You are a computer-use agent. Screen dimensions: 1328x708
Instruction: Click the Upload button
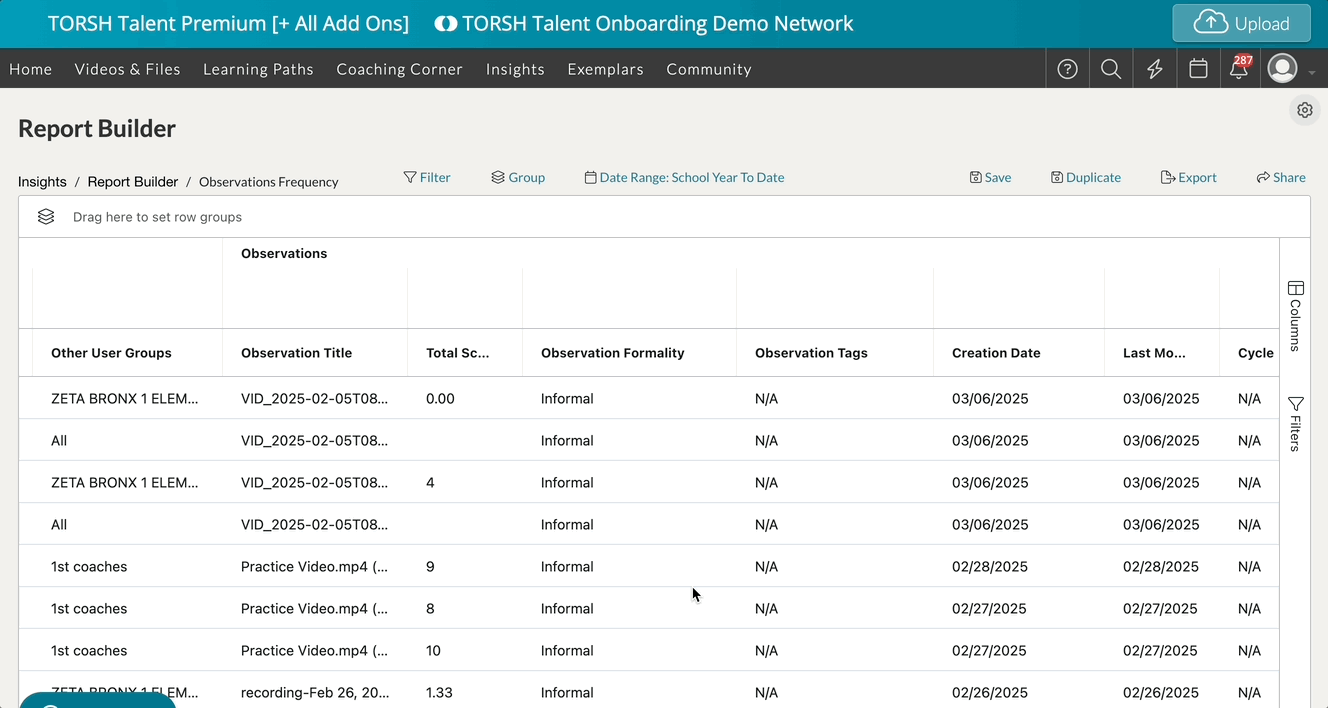[x=1241, y=24]
